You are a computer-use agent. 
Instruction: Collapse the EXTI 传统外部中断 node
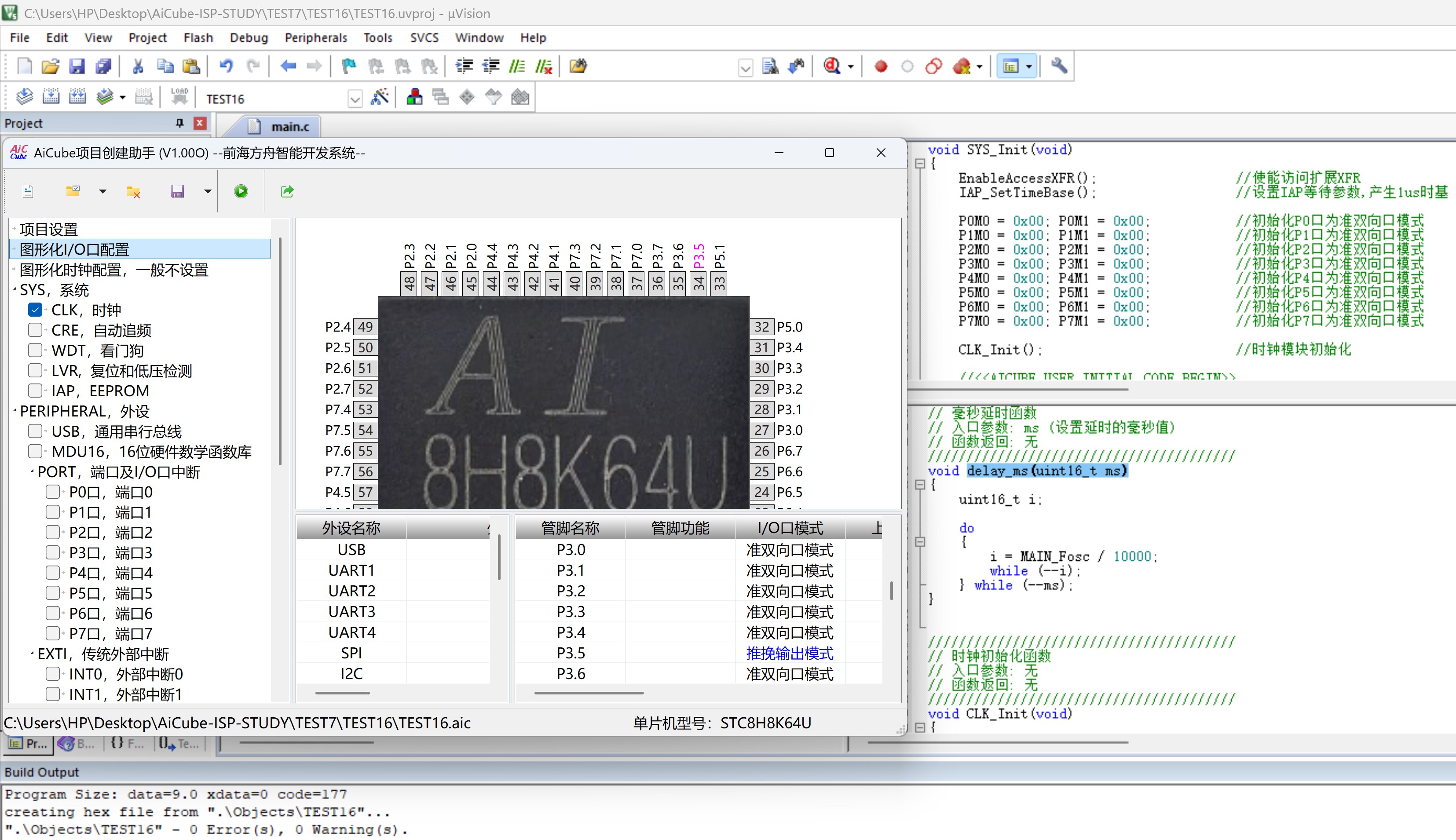[32, 653]
